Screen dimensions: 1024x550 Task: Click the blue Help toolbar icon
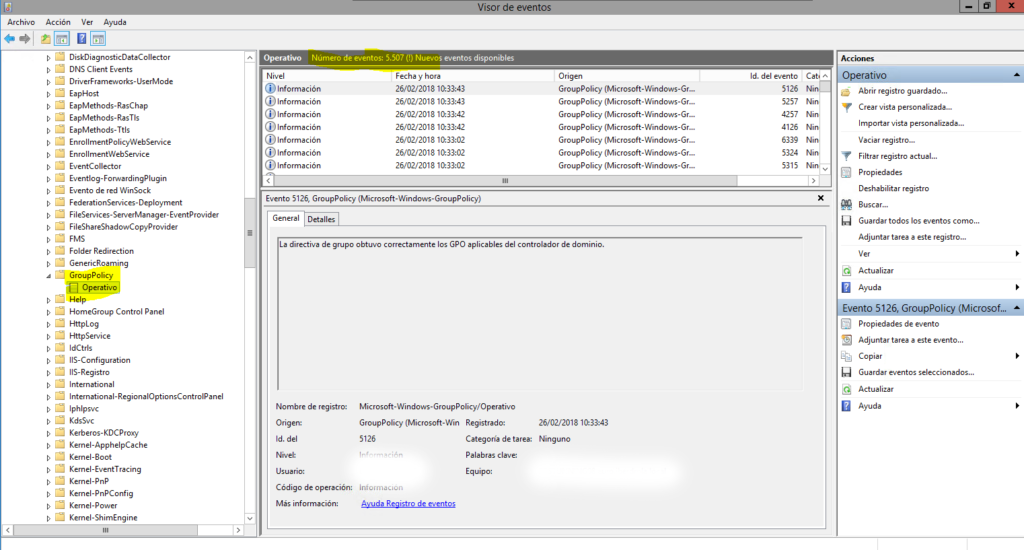(82, 39)
